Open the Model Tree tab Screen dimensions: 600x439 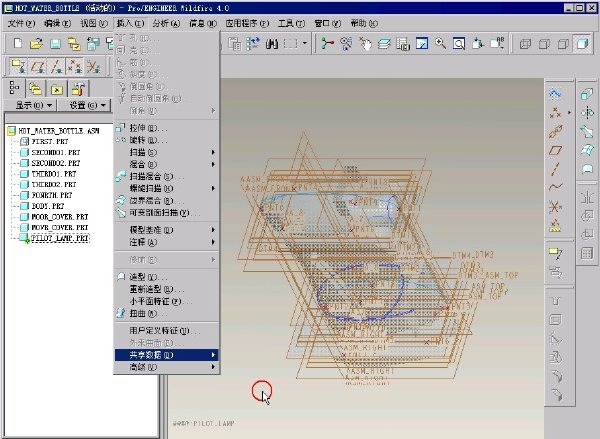pyautogui.click(x=15, y=88)
